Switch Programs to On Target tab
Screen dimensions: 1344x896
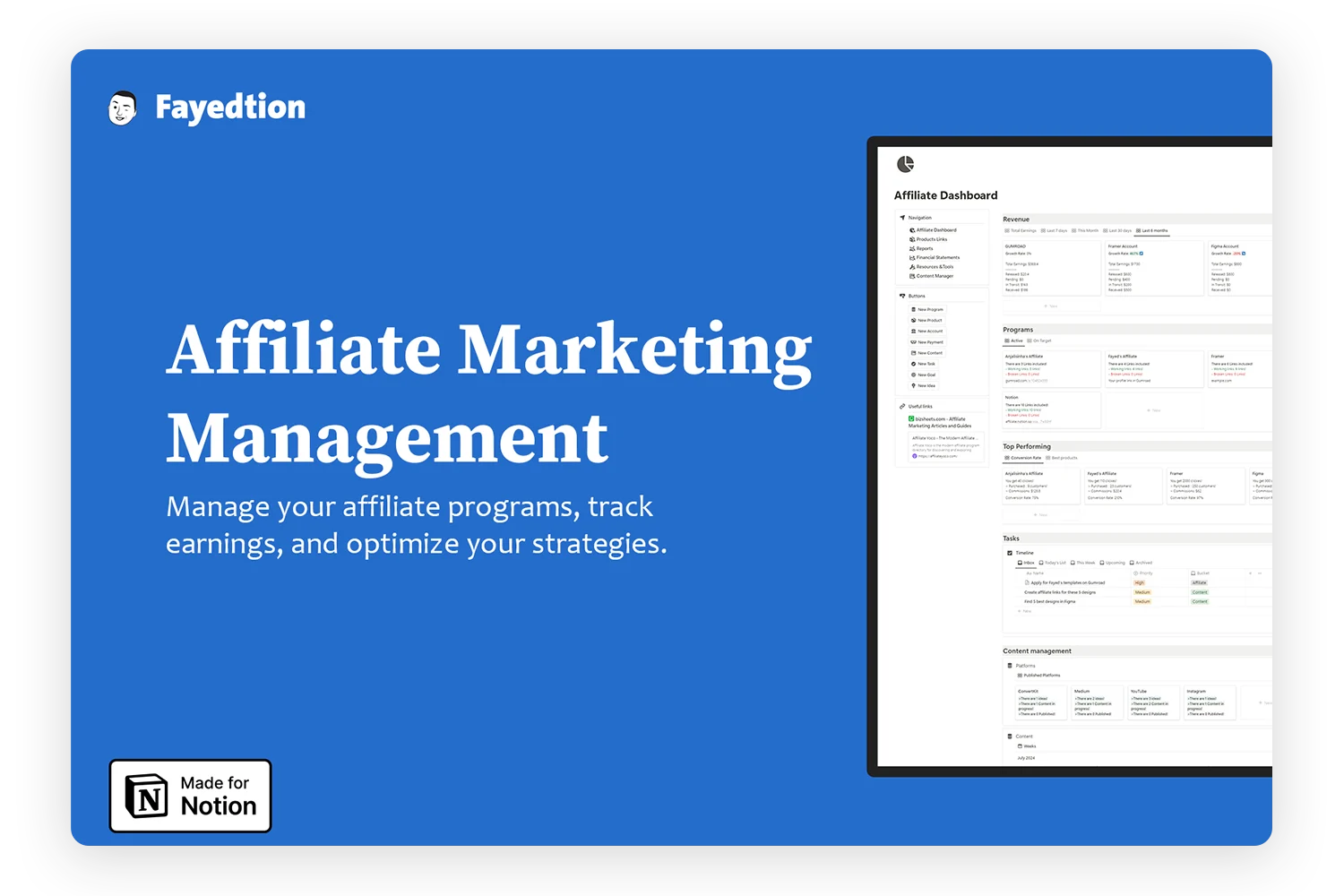pos(1039,340)
